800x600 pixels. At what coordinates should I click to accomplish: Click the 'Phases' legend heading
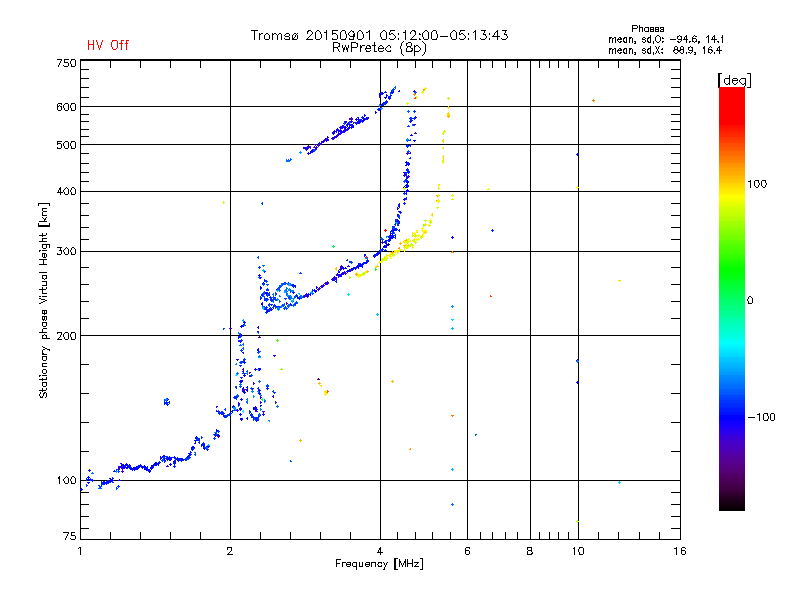tap(647, 29)
